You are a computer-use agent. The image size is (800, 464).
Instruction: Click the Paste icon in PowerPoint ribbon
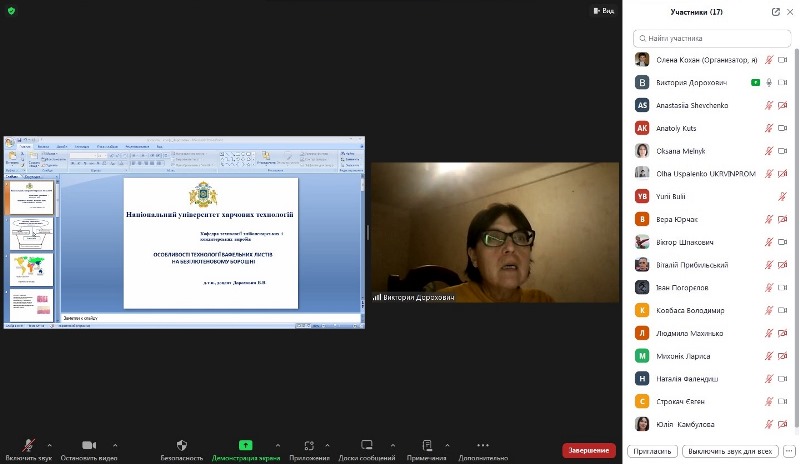12,157
